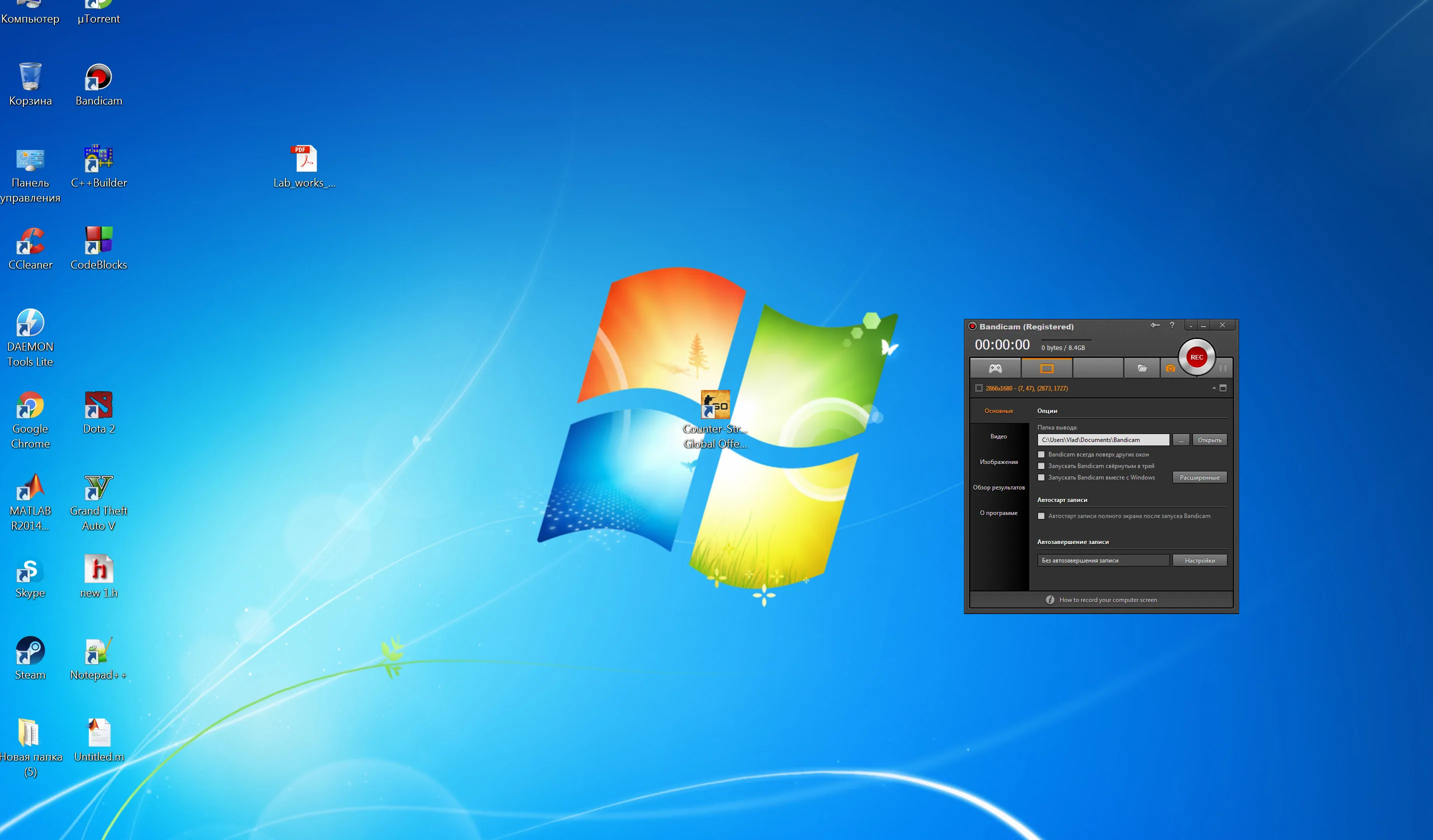Select the µTorrent desktop icon
The image size is (1433, 840).
click(x=98, y=12)
